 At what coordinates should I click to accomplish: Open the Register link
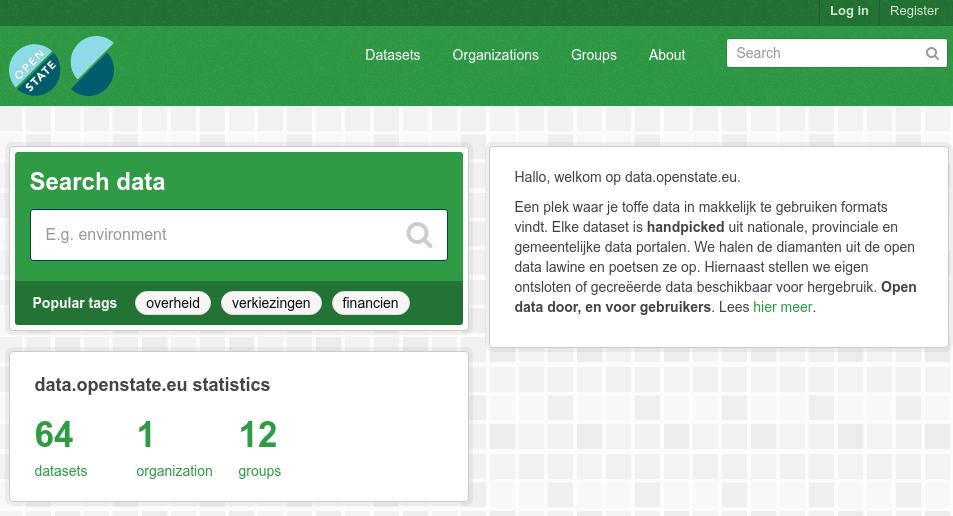(x=914, y=11)
